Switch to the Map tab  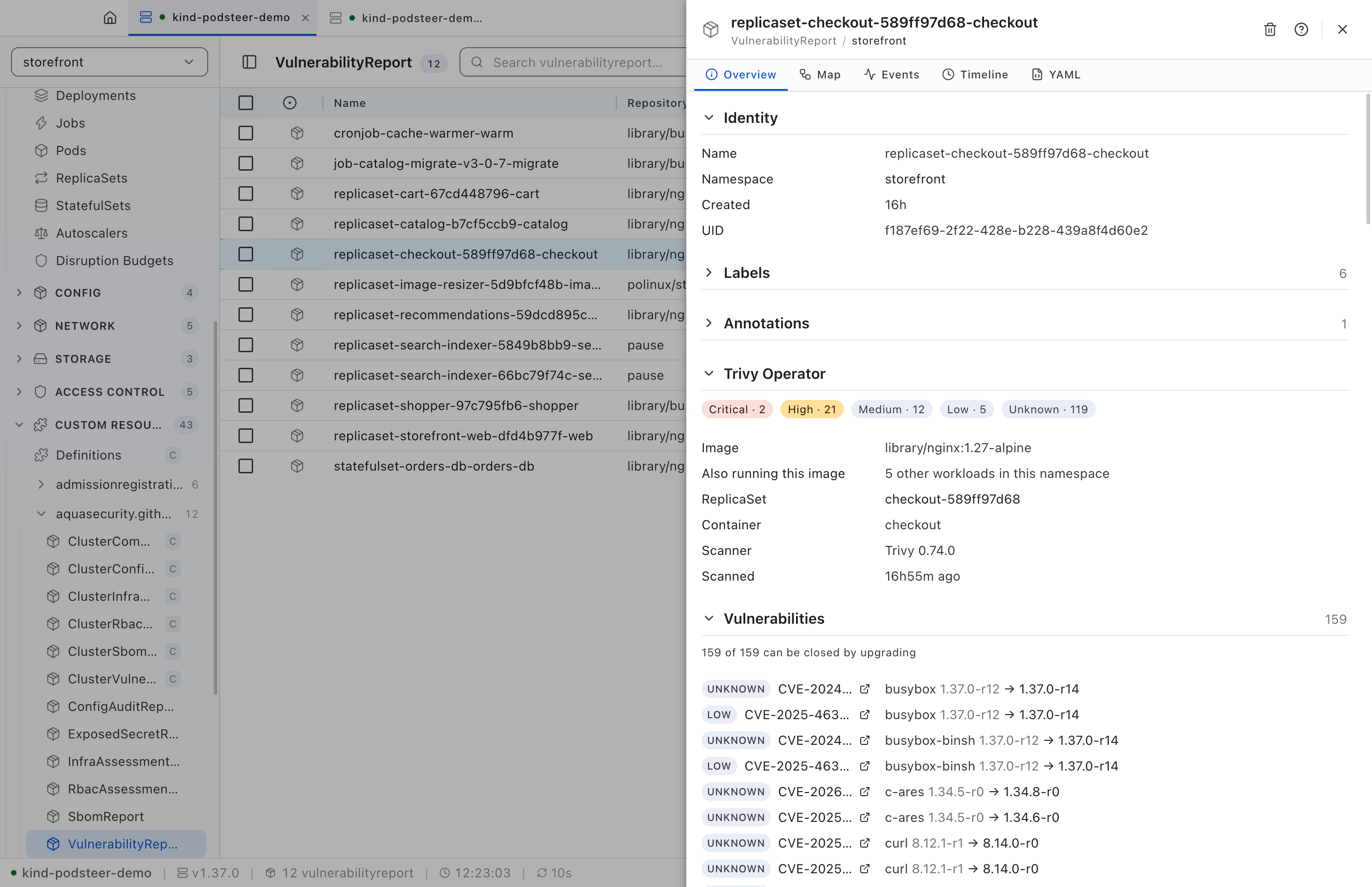pyautogui.click(x=820, y=75)
